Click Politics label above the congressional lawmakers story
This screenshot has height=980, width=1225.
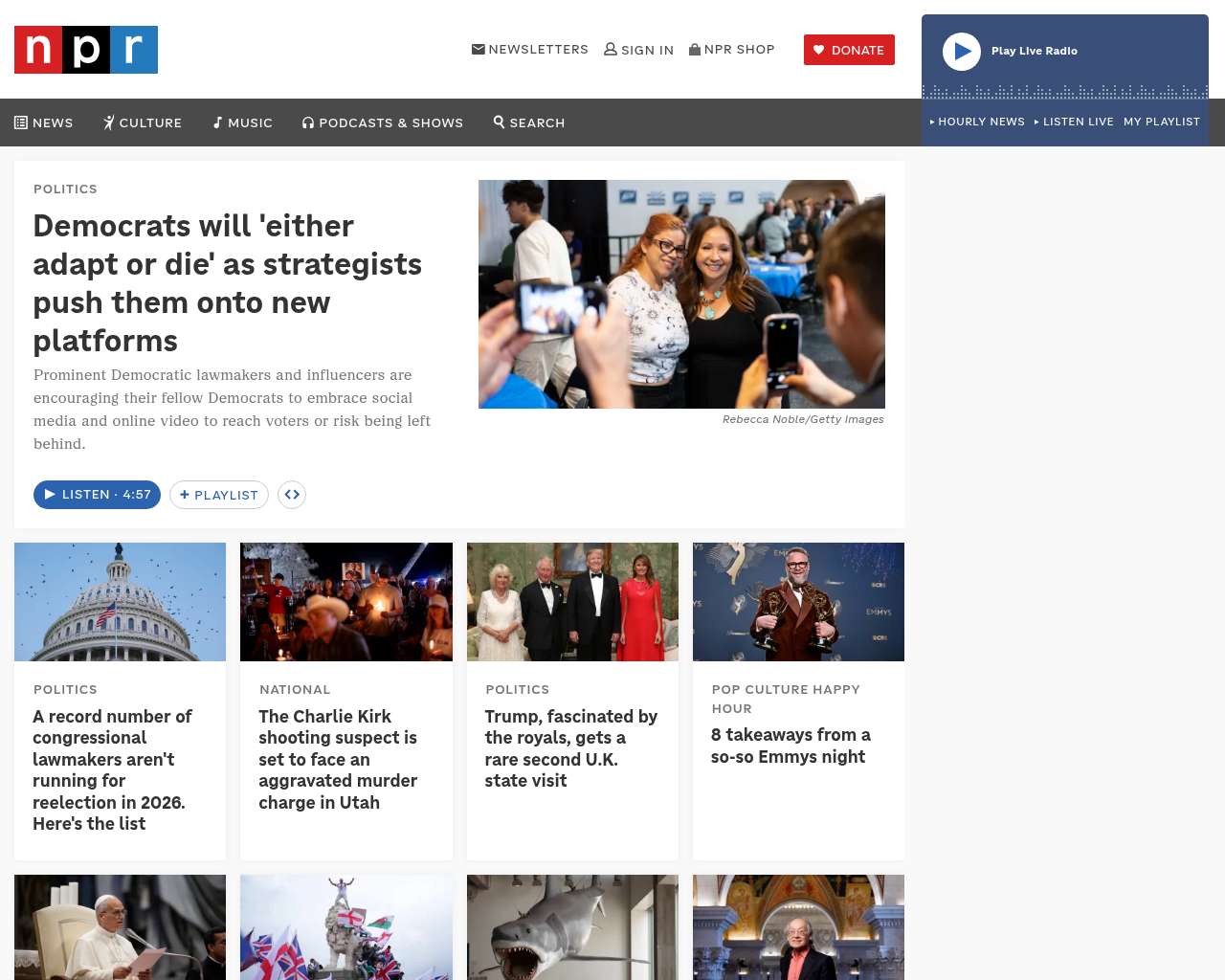65,689
